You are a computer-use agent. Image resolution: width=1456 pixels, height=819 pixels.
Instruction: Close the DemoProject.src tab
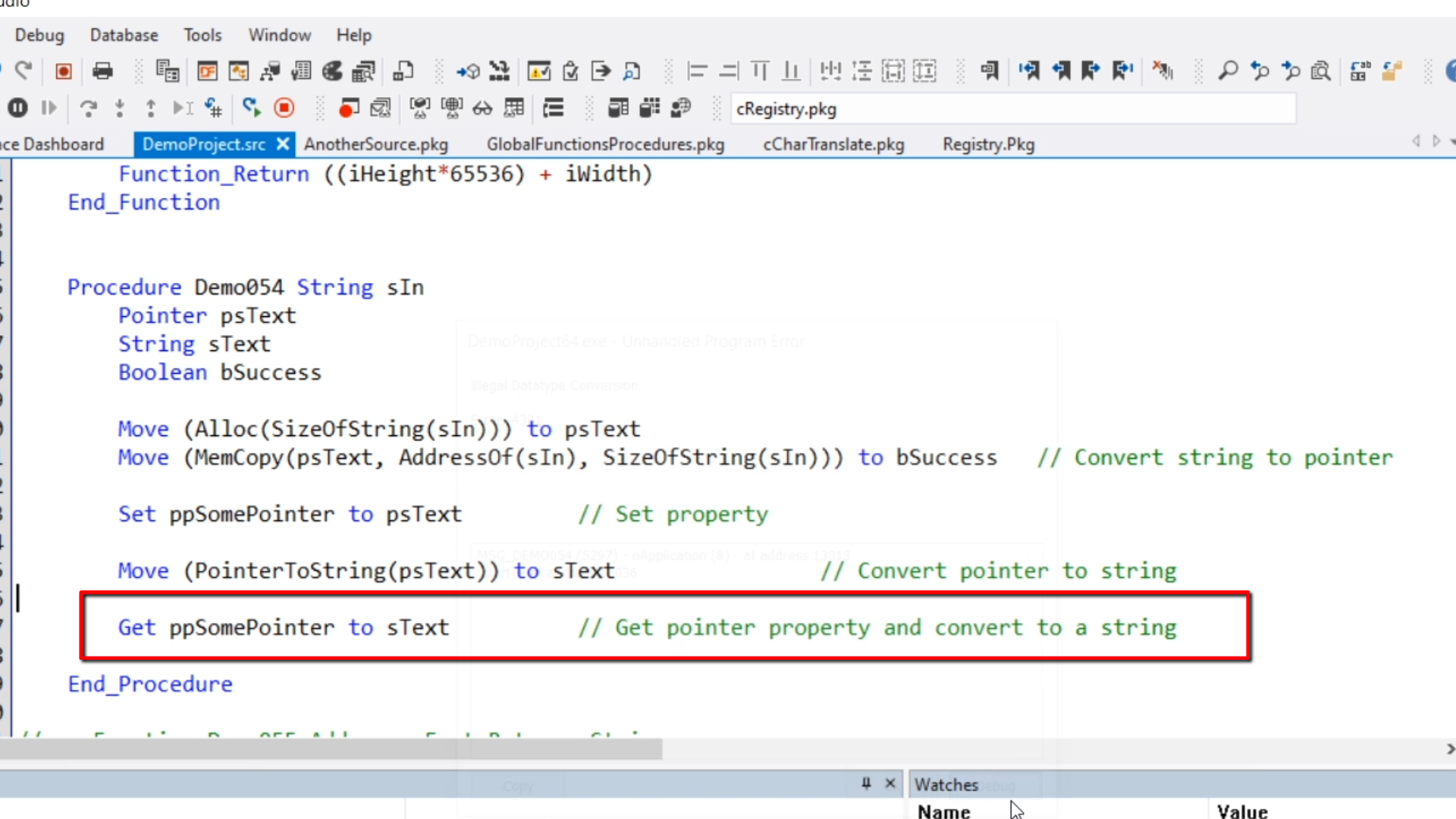tap(283, 143)
